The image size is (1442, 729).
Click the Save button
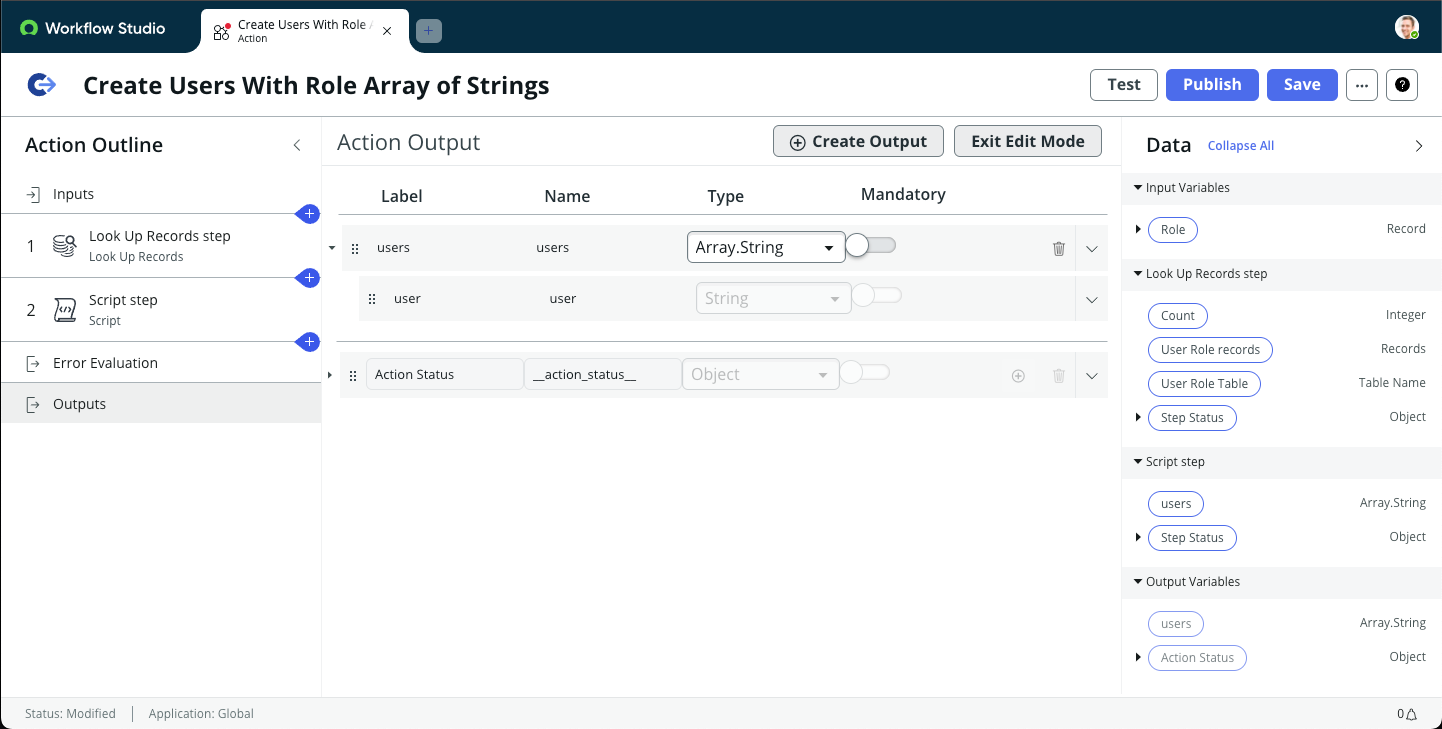[x=1302, y=85]
